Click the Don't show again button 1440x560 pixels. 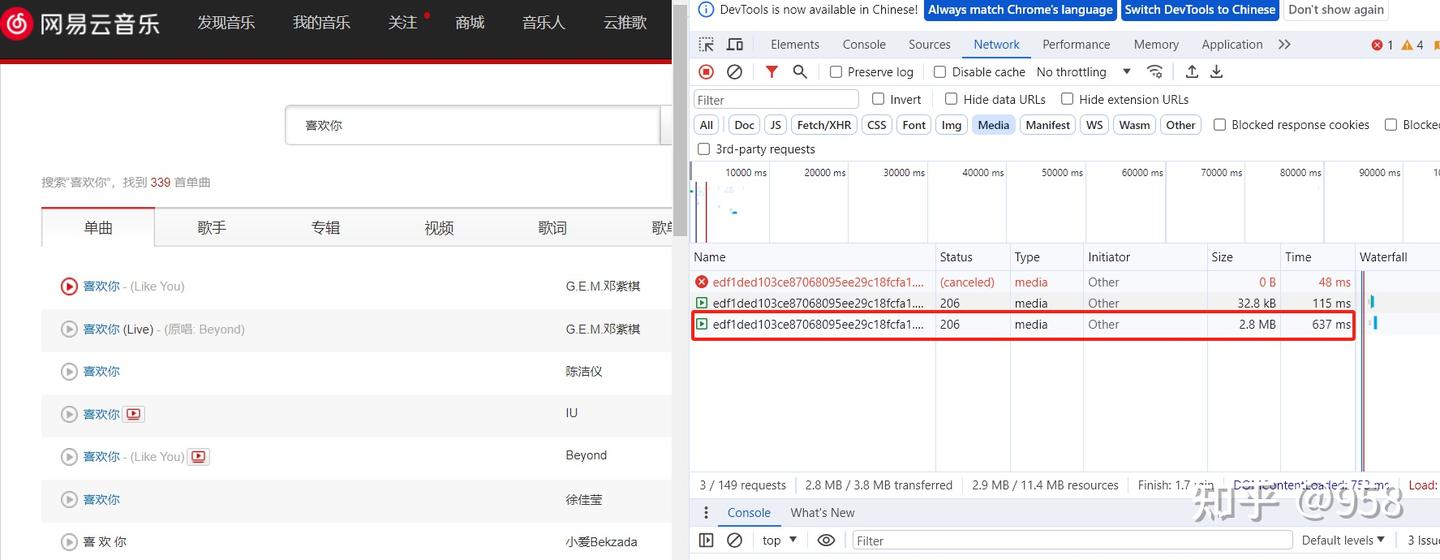[1336, 10]
